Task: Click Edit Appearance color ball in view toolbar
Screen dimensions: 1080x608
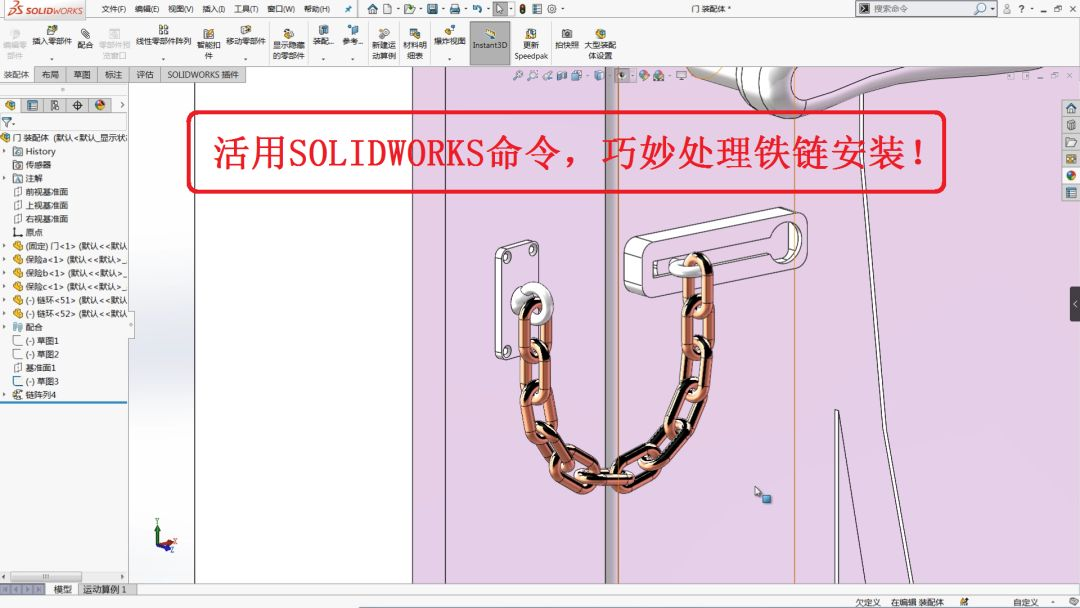Action: pos(643,75)
